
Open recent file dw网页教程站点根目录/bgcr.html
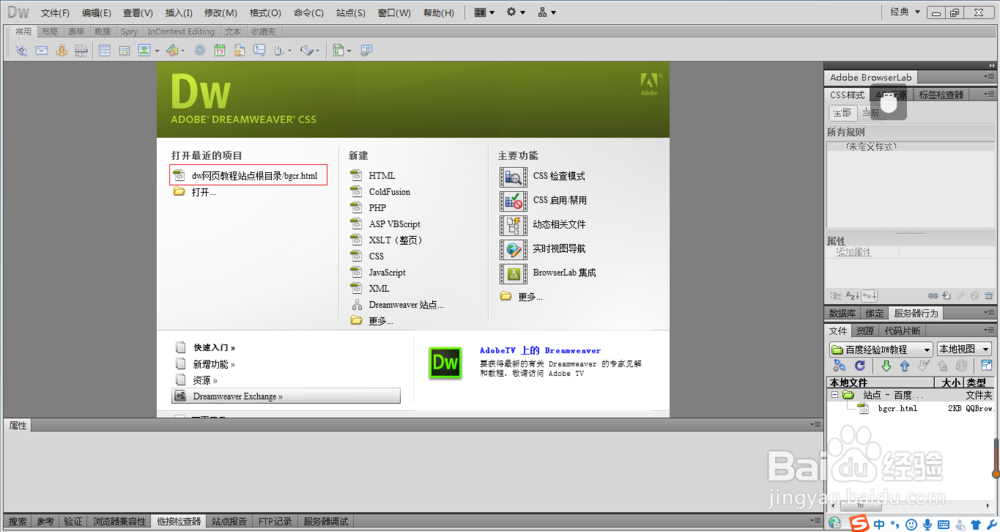click(x=248, y=175)
